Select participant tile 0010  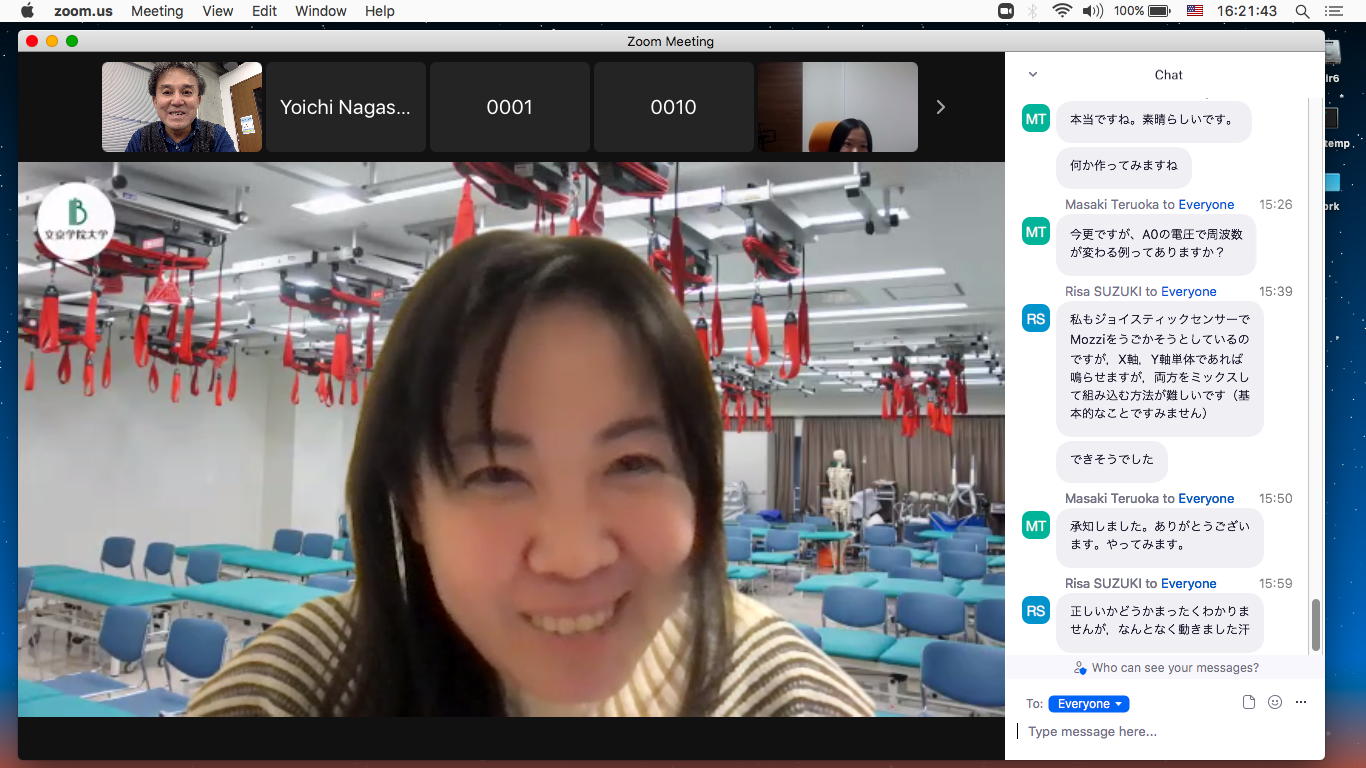tap(673, 107)
